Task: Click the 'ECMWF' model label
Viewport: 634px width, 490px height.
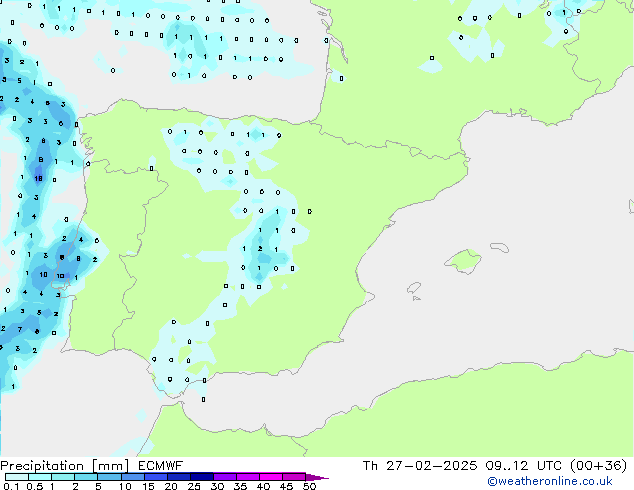Action: click(x=161, y=466)
